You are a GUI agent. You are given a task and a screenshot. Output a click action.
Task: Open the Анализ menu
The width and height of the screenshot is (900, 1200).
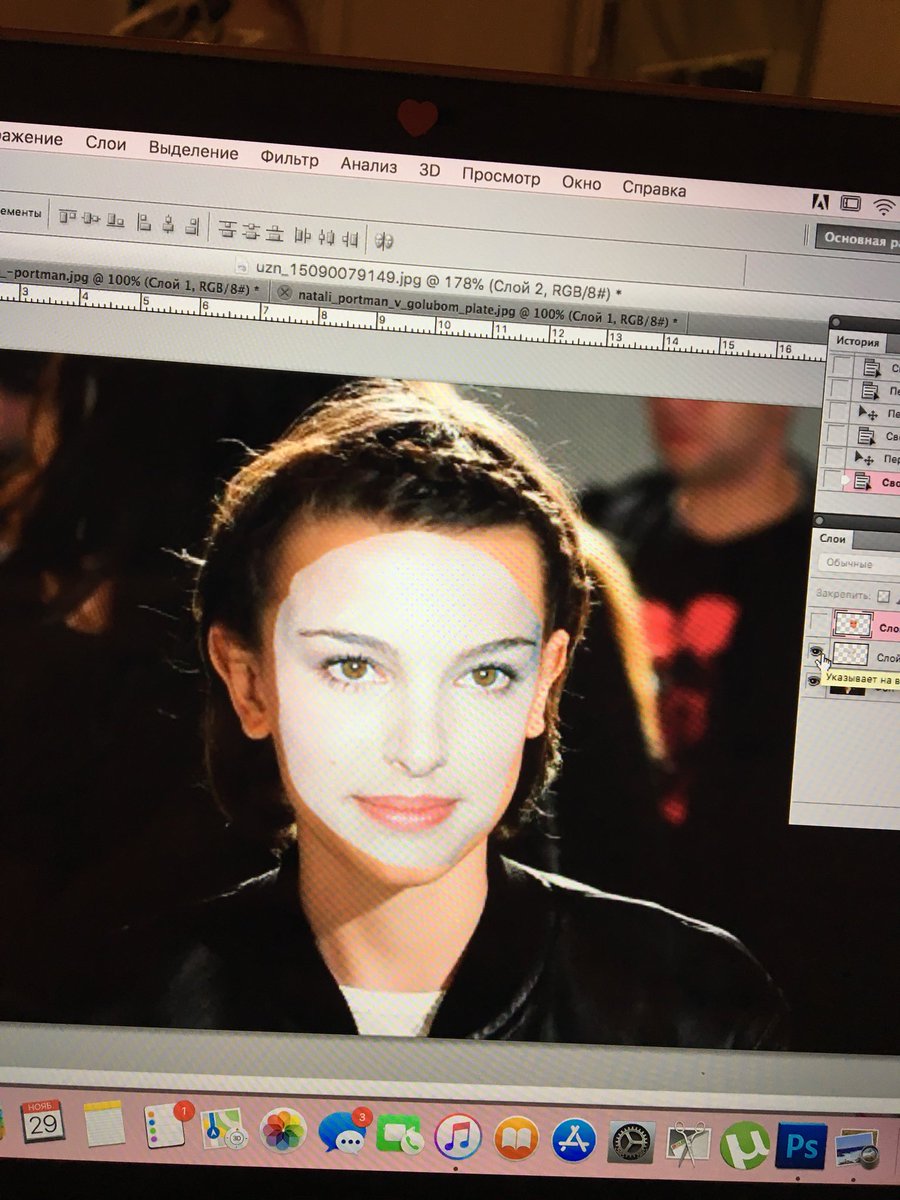point(368,165)
